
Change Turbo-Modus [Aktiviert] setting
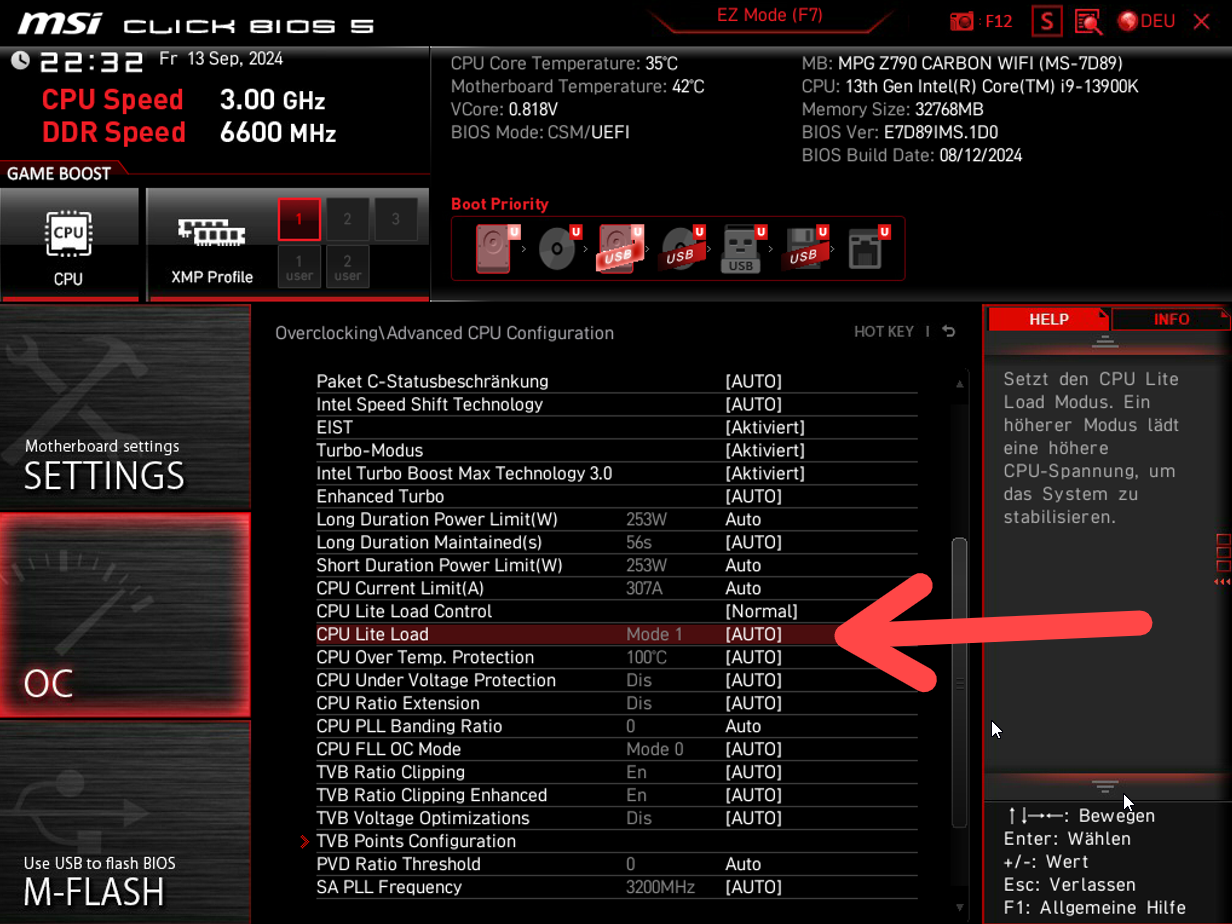765,450
